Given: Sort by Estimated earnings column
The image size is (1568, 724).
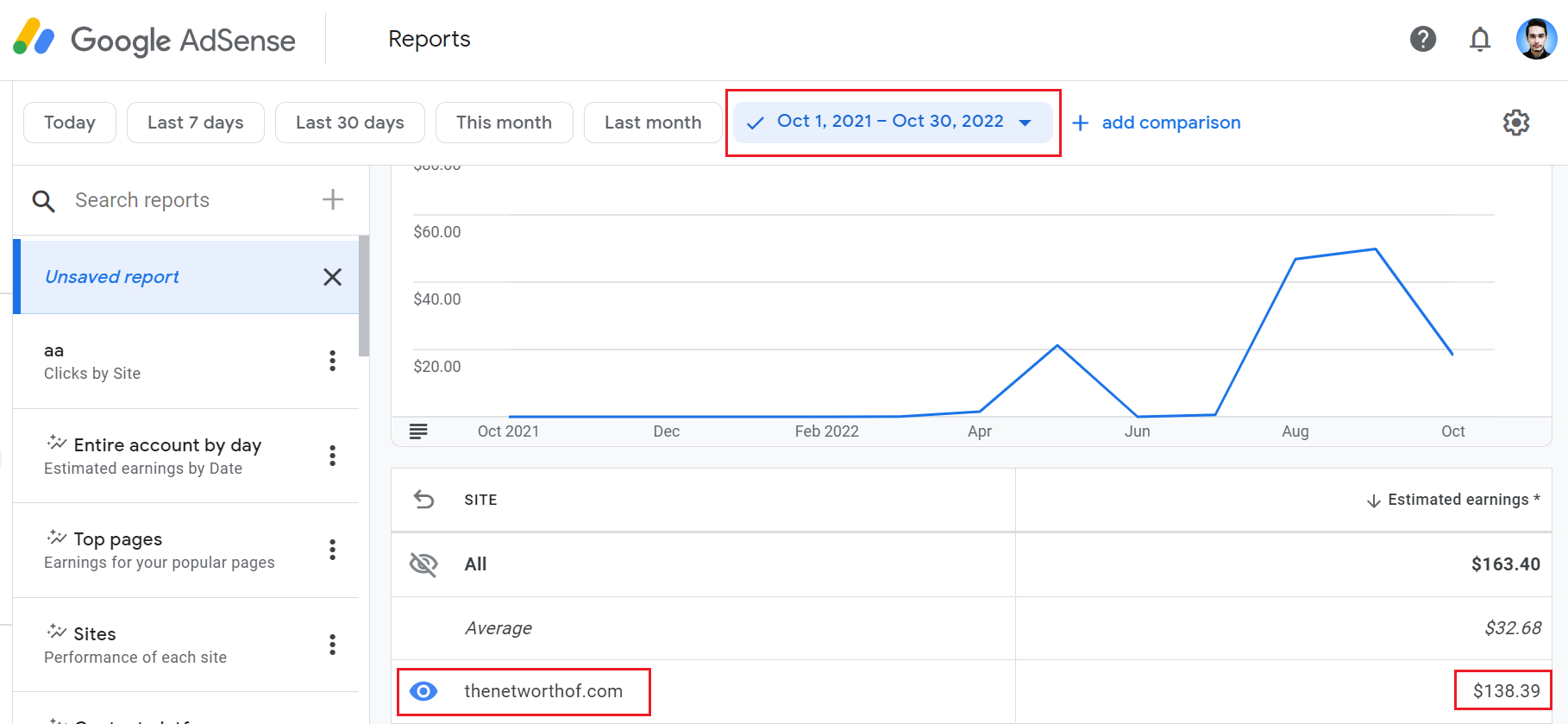Looking at the screenshot, I should pos(1453,500).
